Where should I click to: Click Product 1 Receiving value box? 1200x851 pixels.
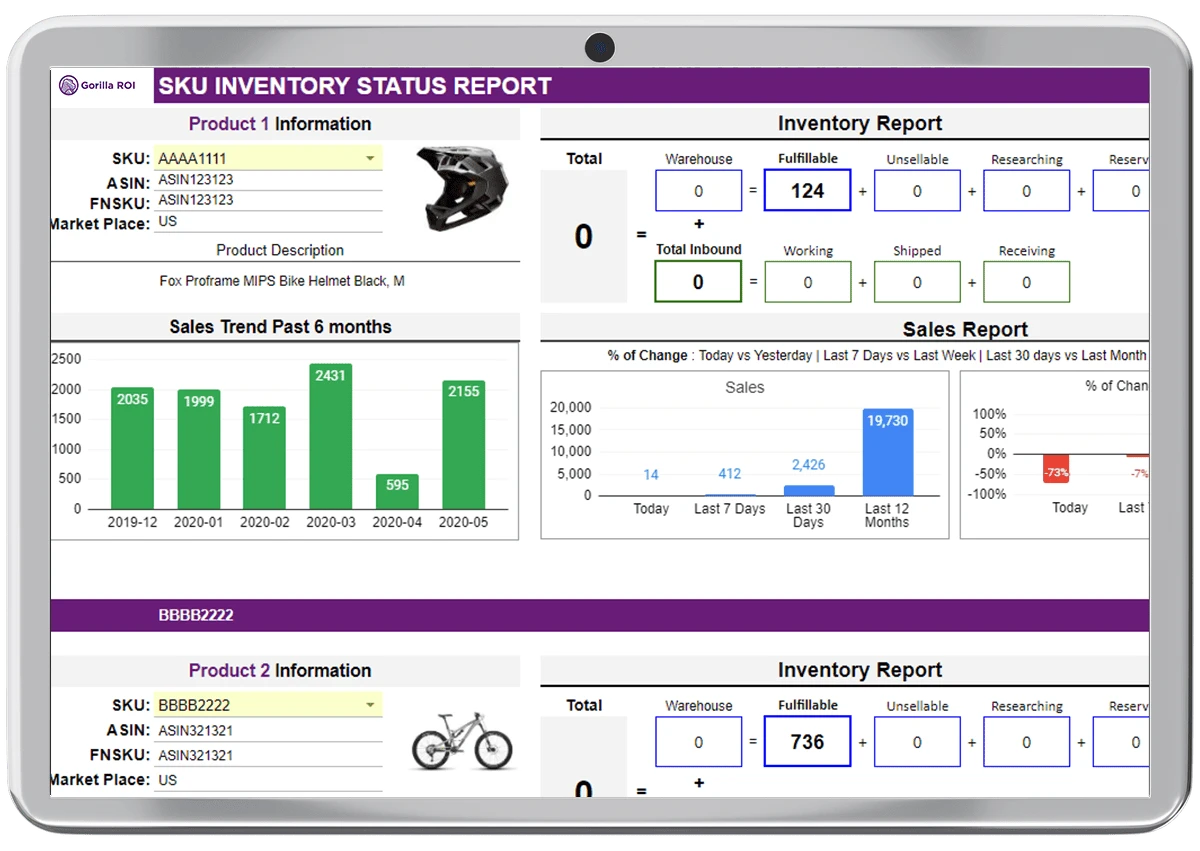[x=1026, y=282]
